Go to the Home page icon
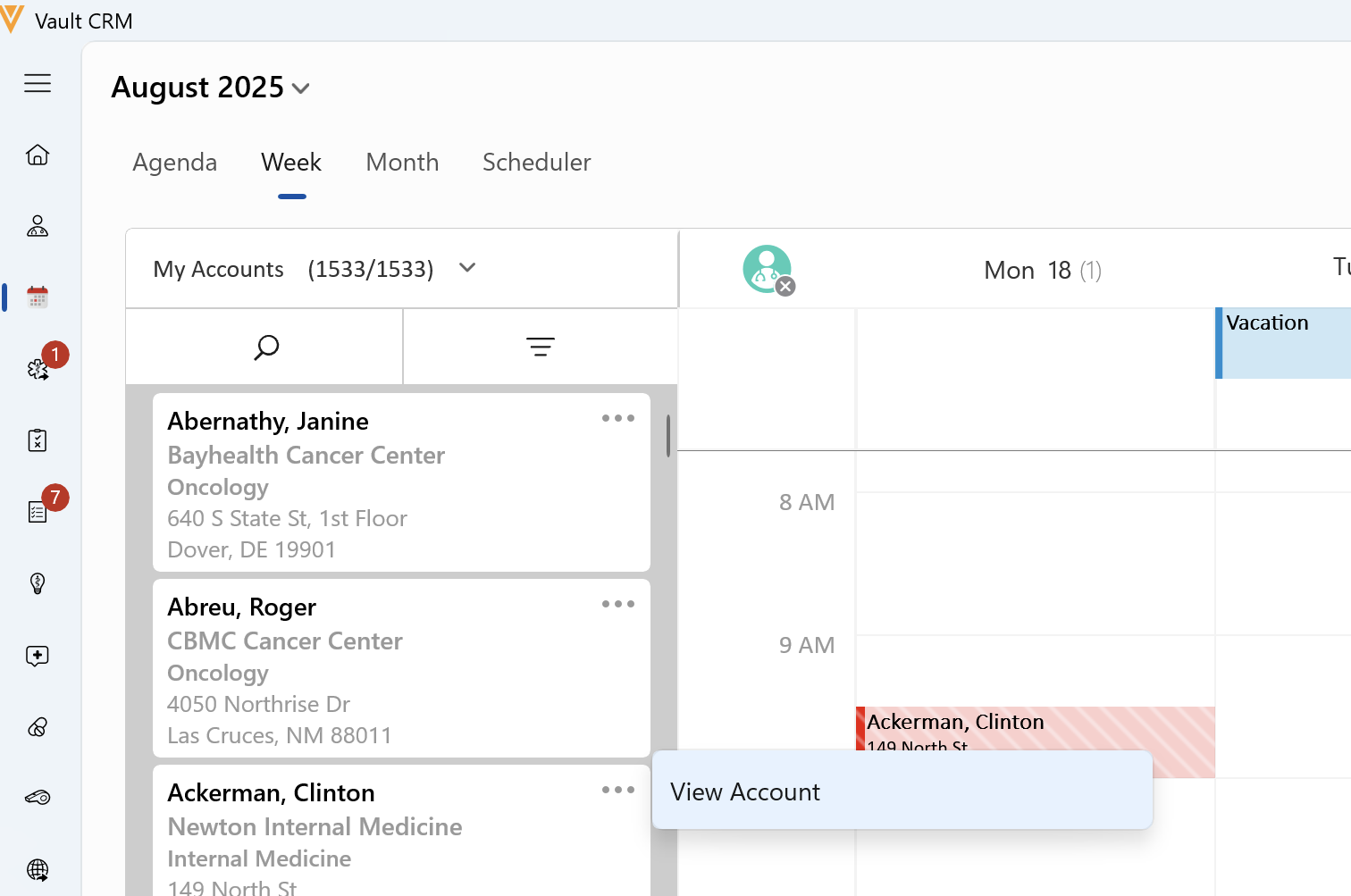The image size is (1351, 896). point(38,155)
